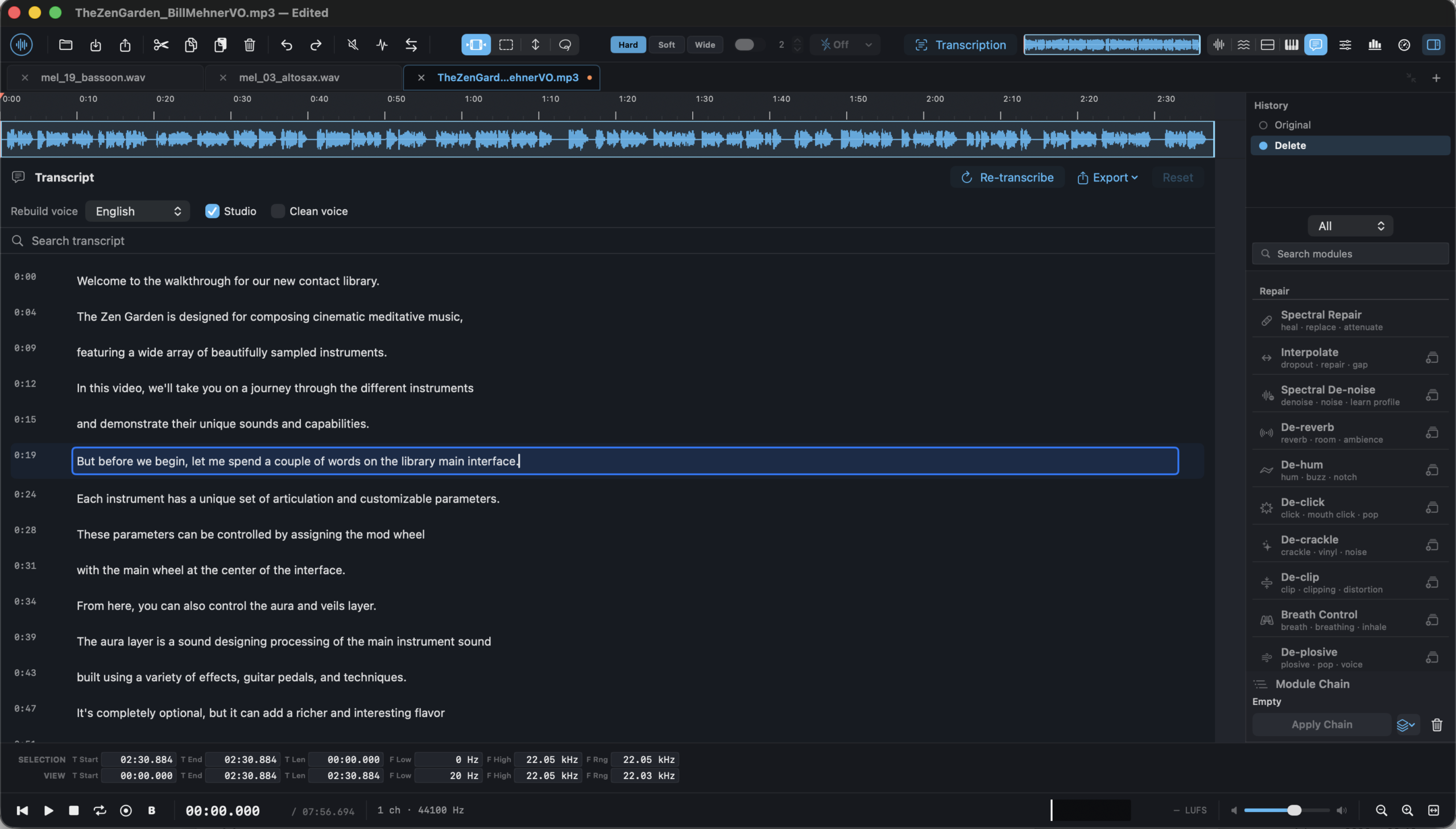Click the Re-transcribe button
This screenshot has height=829, width=1456.
pos(1007,177)
